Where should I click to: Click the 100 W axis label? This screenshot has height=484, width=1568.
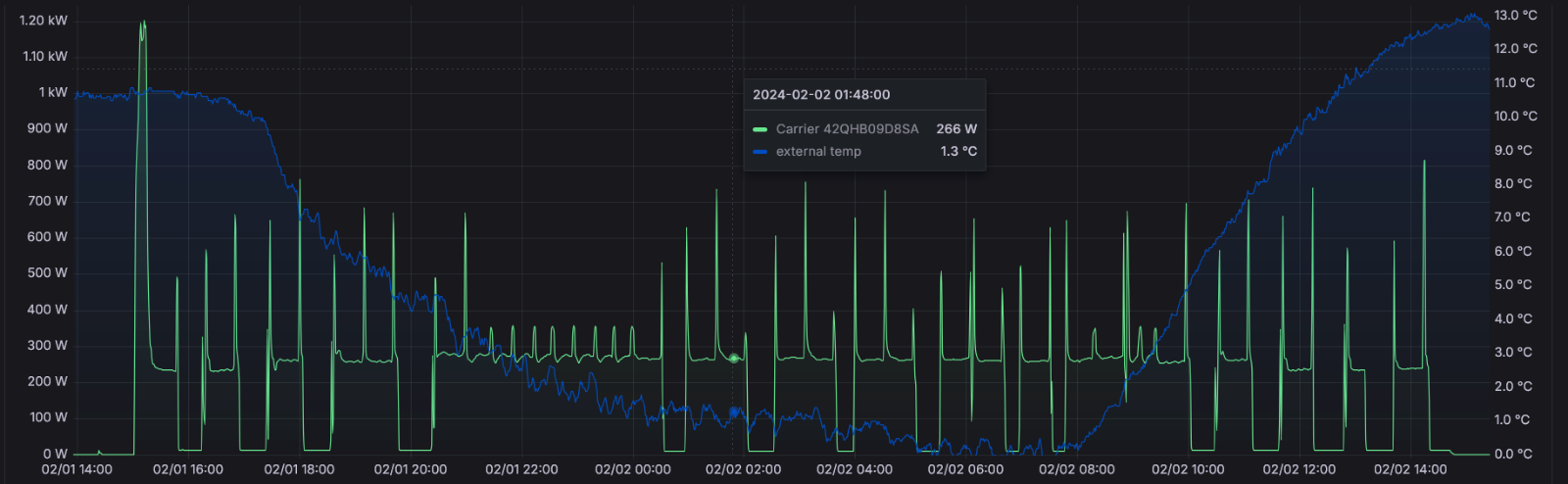pos(48,417)
